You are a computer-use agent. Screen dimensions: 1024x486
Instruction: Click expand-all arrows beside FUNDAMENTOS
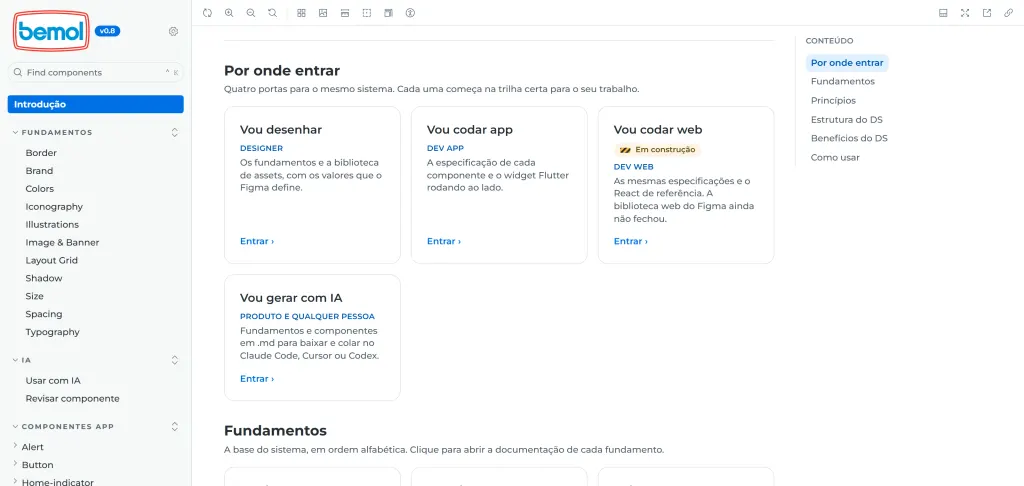174,133
